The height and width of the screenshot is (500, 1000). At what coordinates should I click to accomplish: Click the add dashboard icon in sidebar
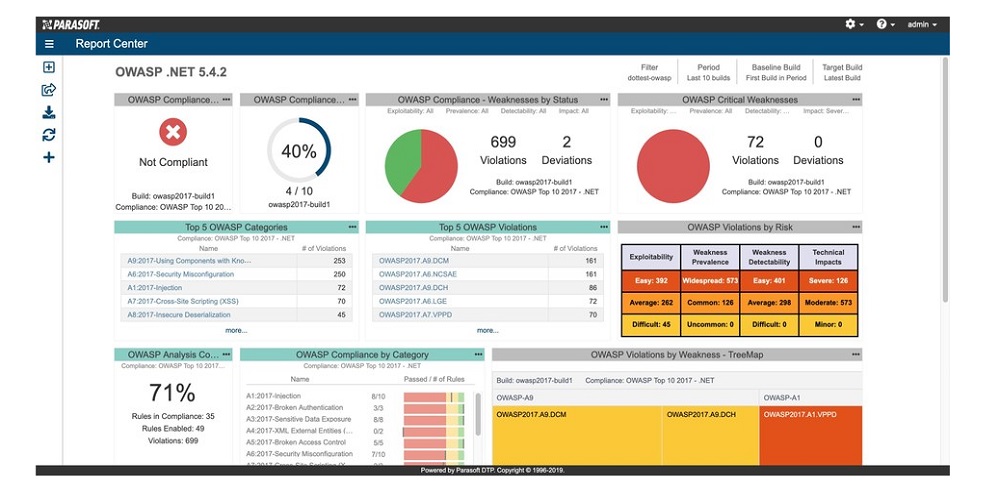point(48,67)
